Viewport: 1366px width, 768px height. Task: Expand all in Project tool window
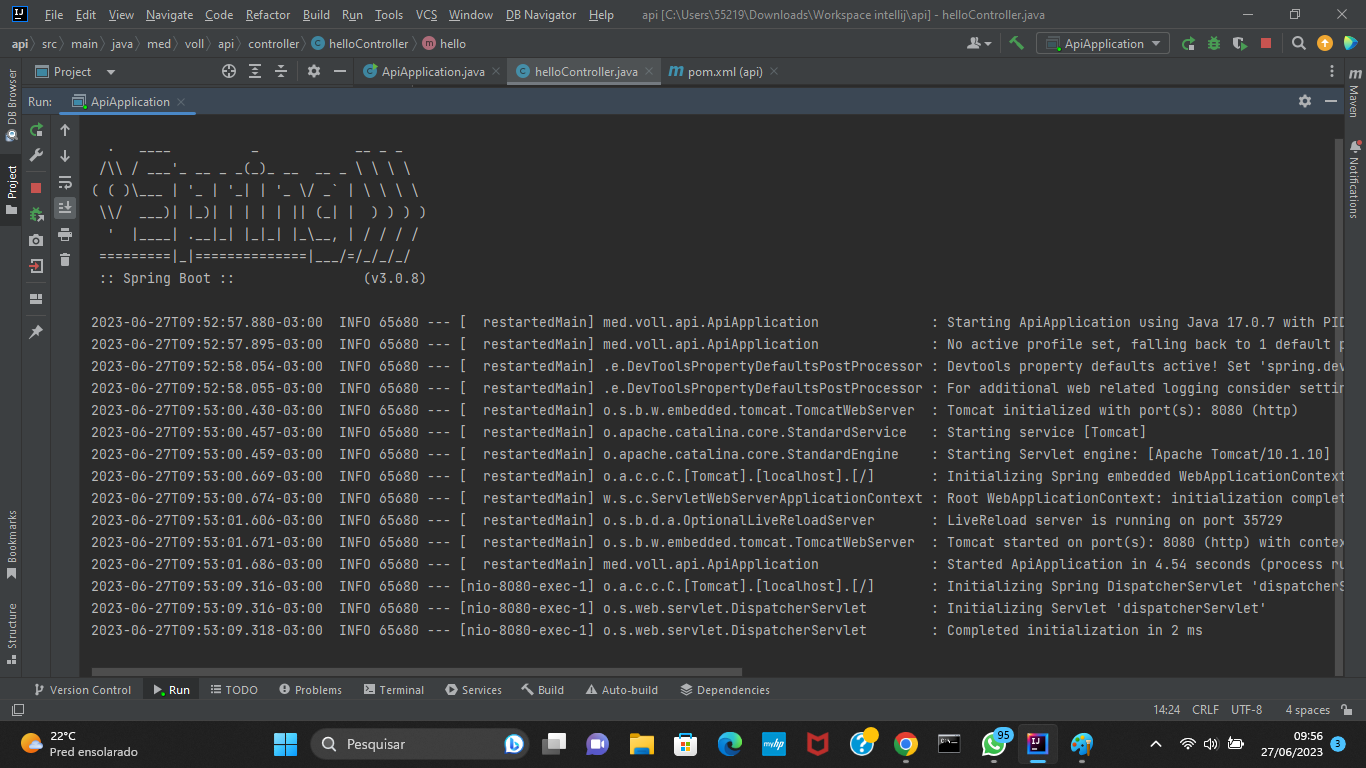click(x=255, y=71)
